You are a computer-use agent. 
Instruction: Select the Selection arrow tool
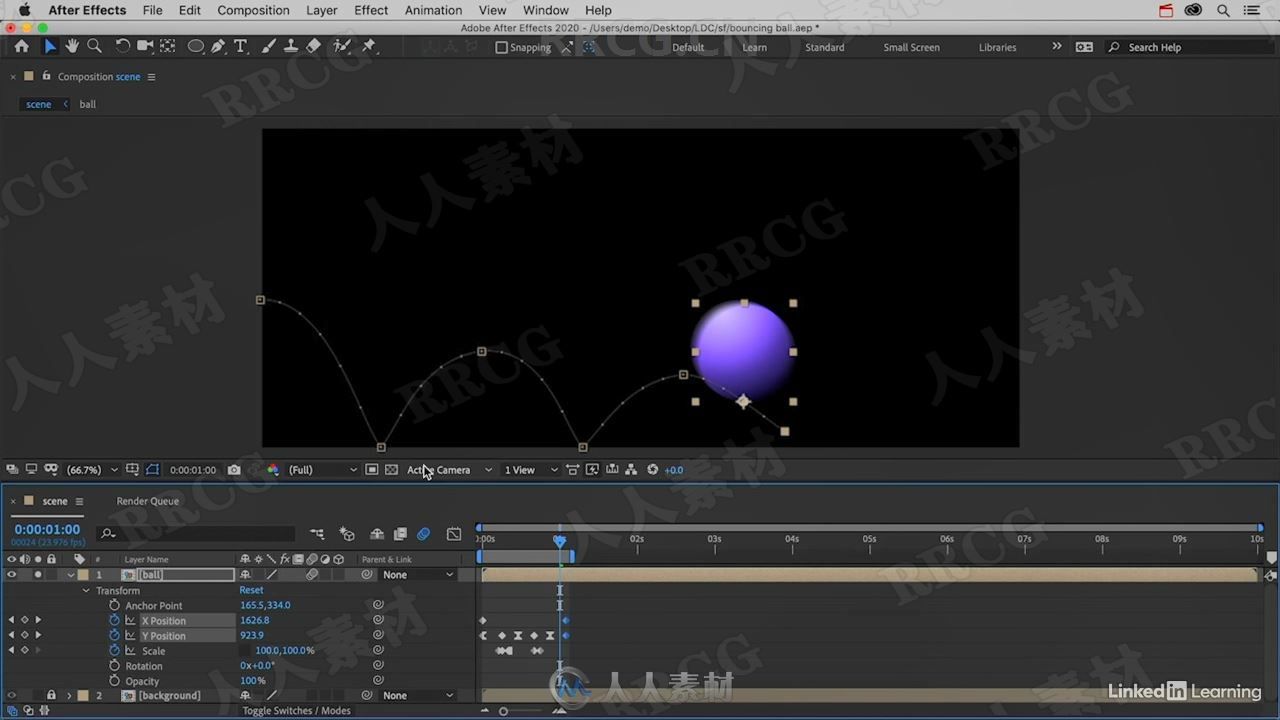(50, 46)
